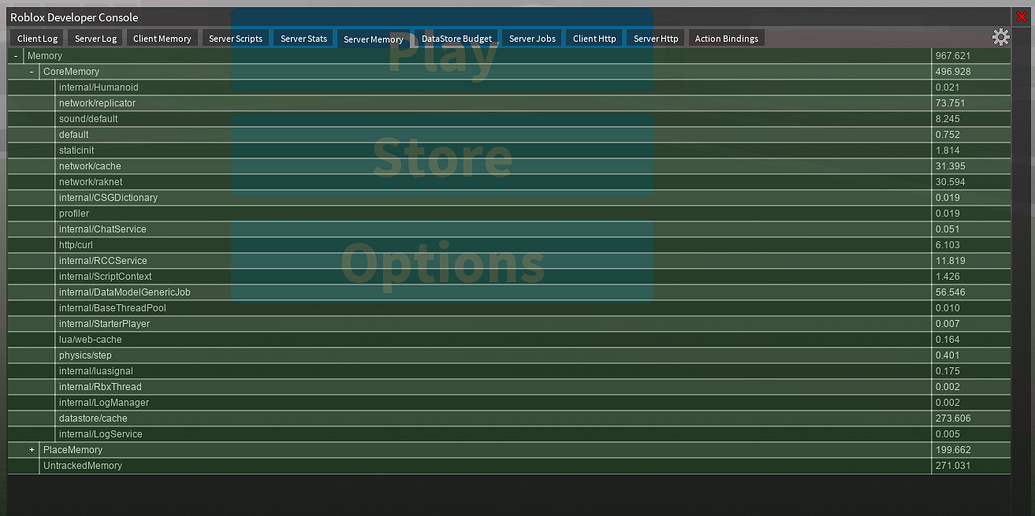This screenshot has width=1035, height=516.
Task: Click the internal/StarterPlayer row
Action: (x=509, y=324)
